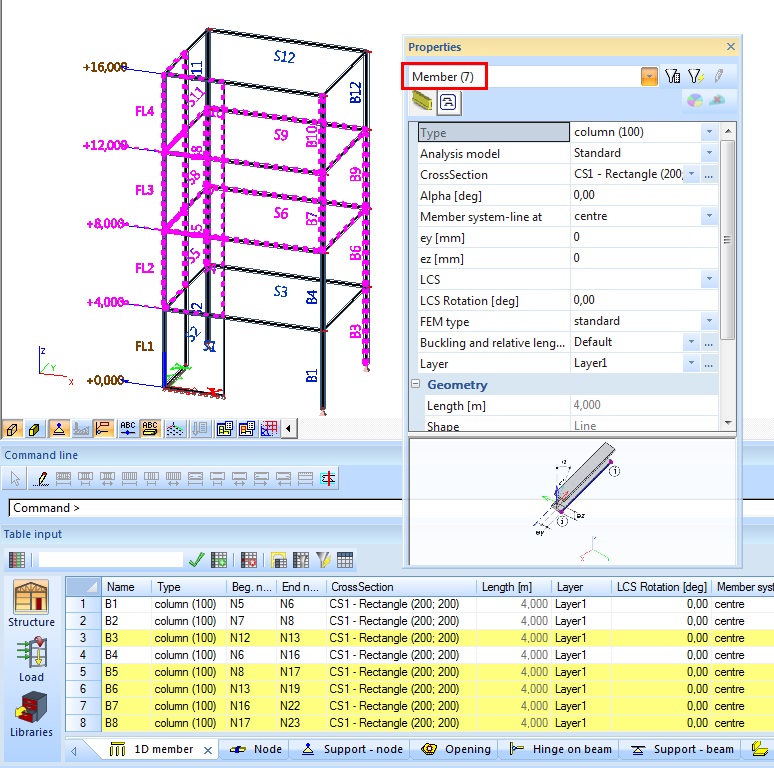Switch to the Node tab
The width and height of the screenshot is (774, 768).
(256, 749)
